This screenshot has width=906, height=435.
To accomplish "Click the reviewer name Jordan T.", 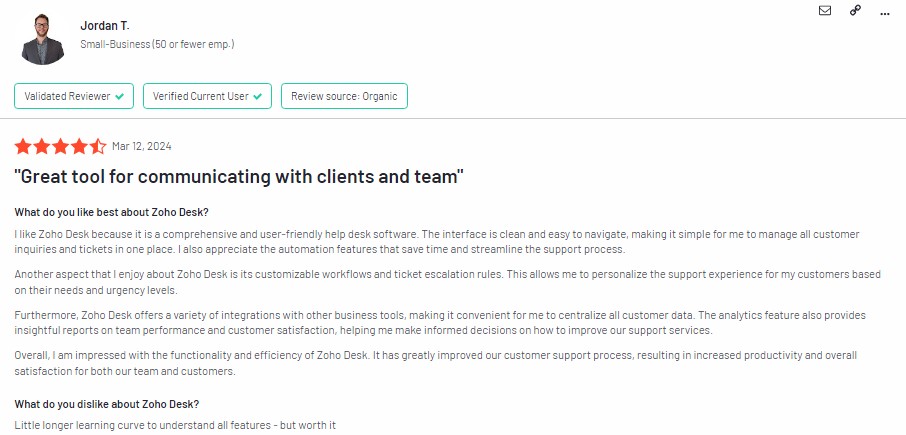I will [105, 25].
